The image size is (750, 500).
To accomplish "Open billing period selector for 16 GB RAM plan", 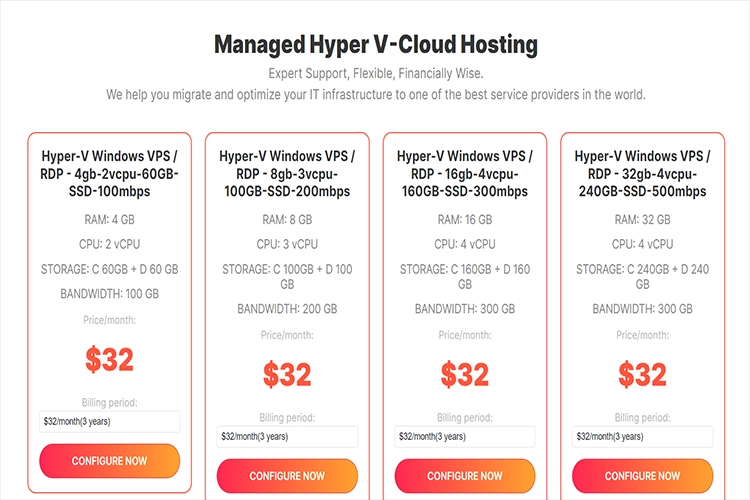I will (x=465, y=436).
